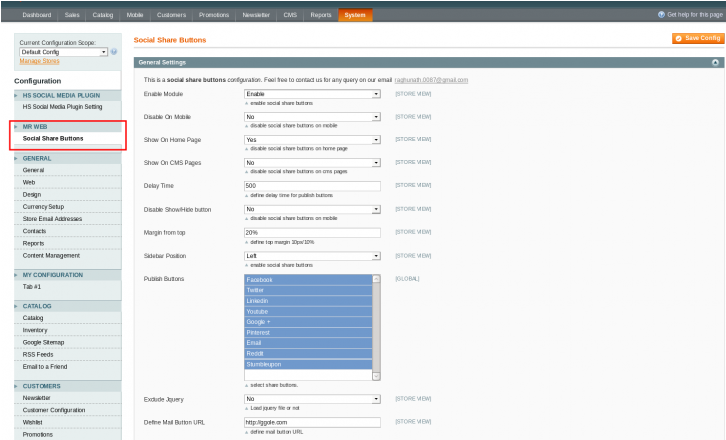Collapse General Settings using the header arrow icon

click(x=715, y=62)
